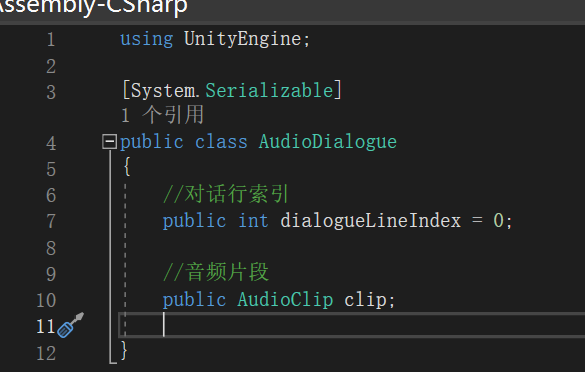
Task: Click 'System' in the attribute line
Action: [163, 90]
